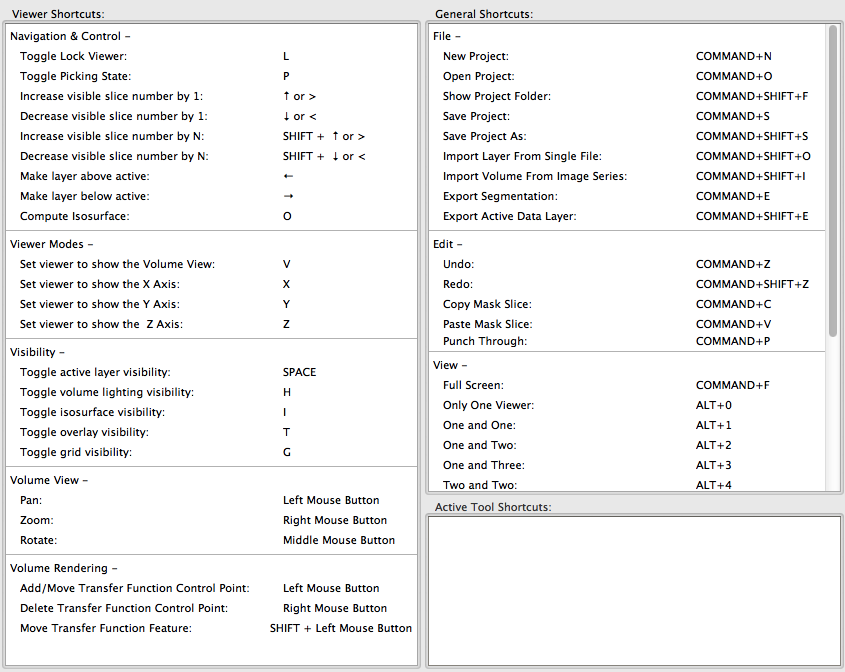Click the Copy Mask Slice label
This screenshot has height=672, width=845.
click(487, 304)
